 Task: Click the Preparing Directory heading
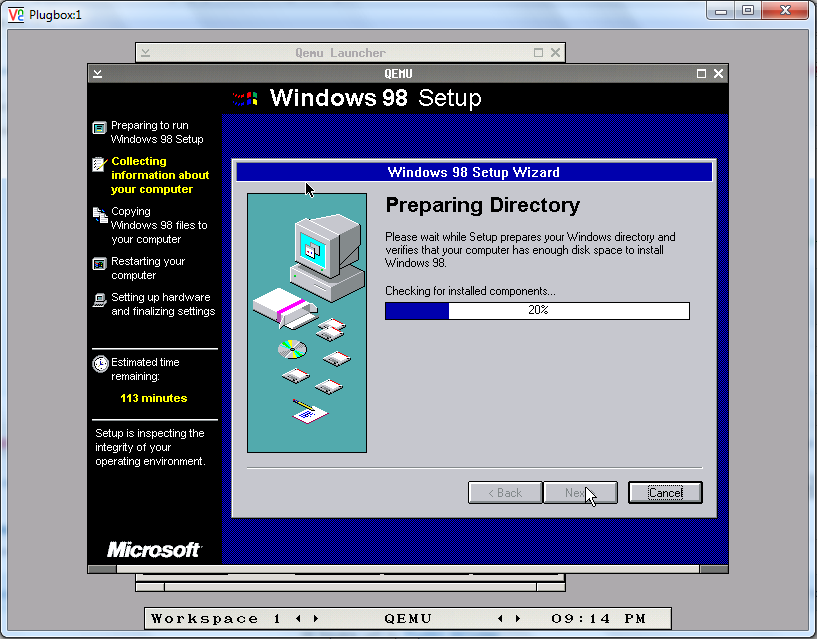pyautogui.click(x=482, y=205)
